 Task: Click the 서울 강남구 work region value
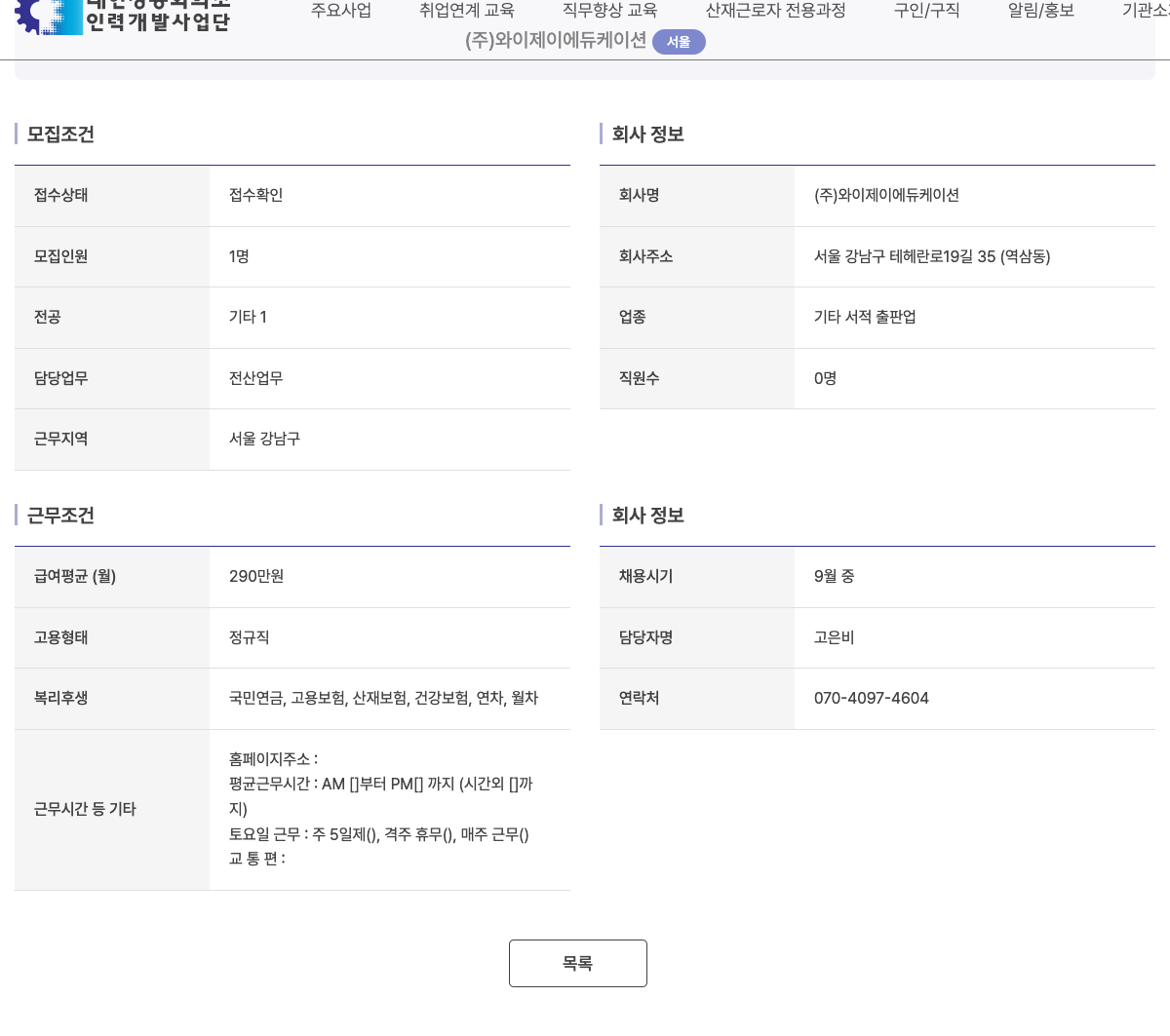265,439
